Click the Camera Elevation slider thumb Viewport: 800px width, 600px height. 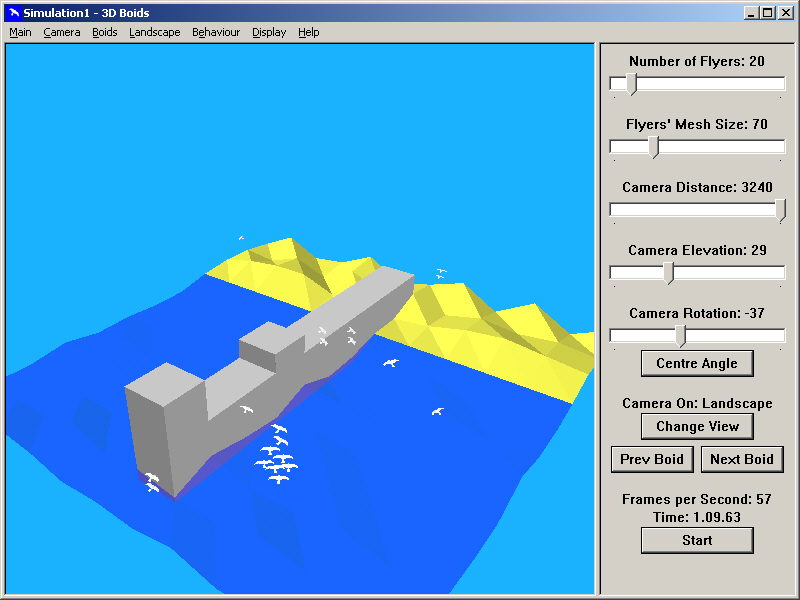[669, 273]
